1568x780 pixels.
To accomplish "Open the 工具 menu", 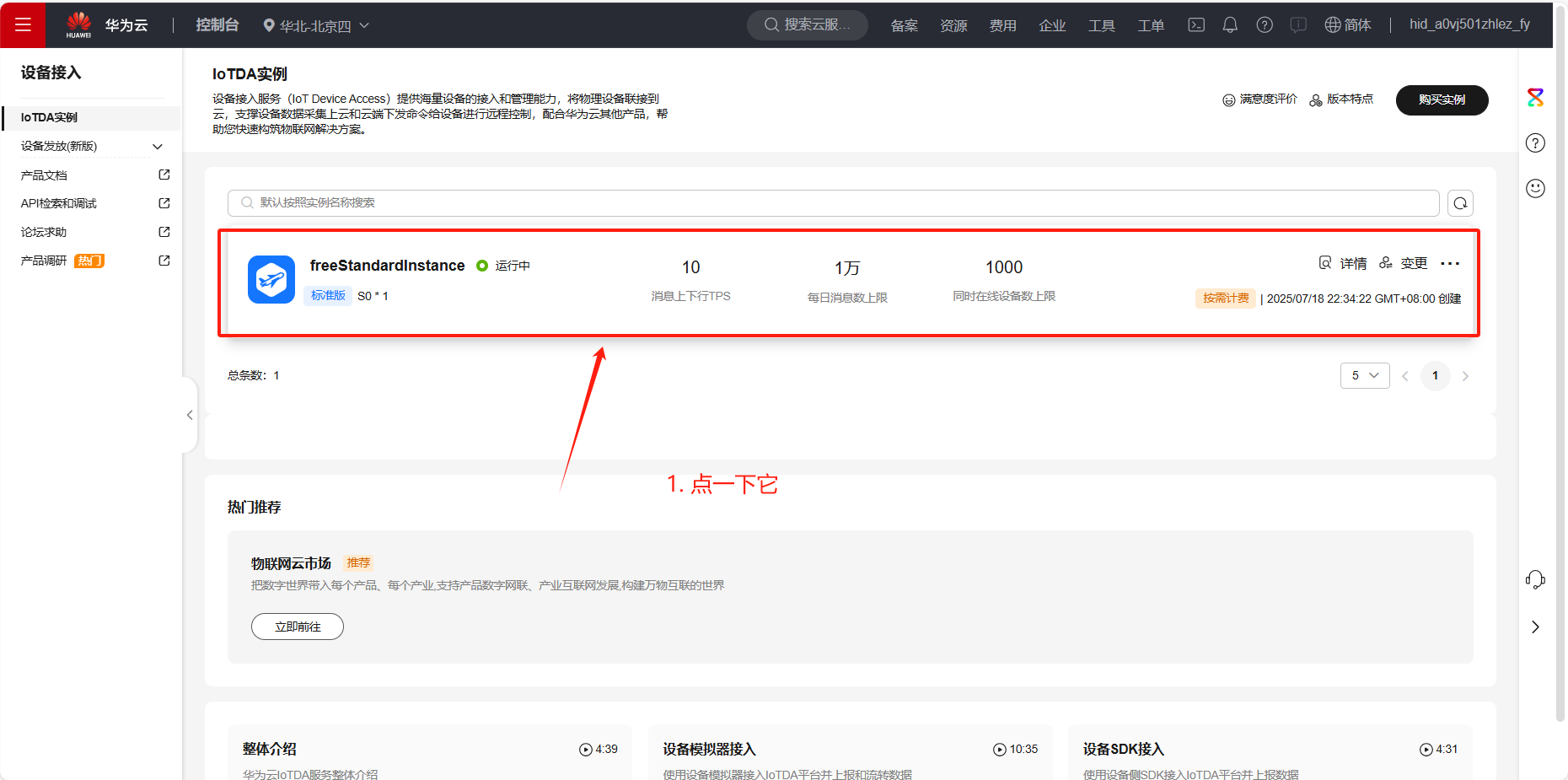I will [1102, 26].
